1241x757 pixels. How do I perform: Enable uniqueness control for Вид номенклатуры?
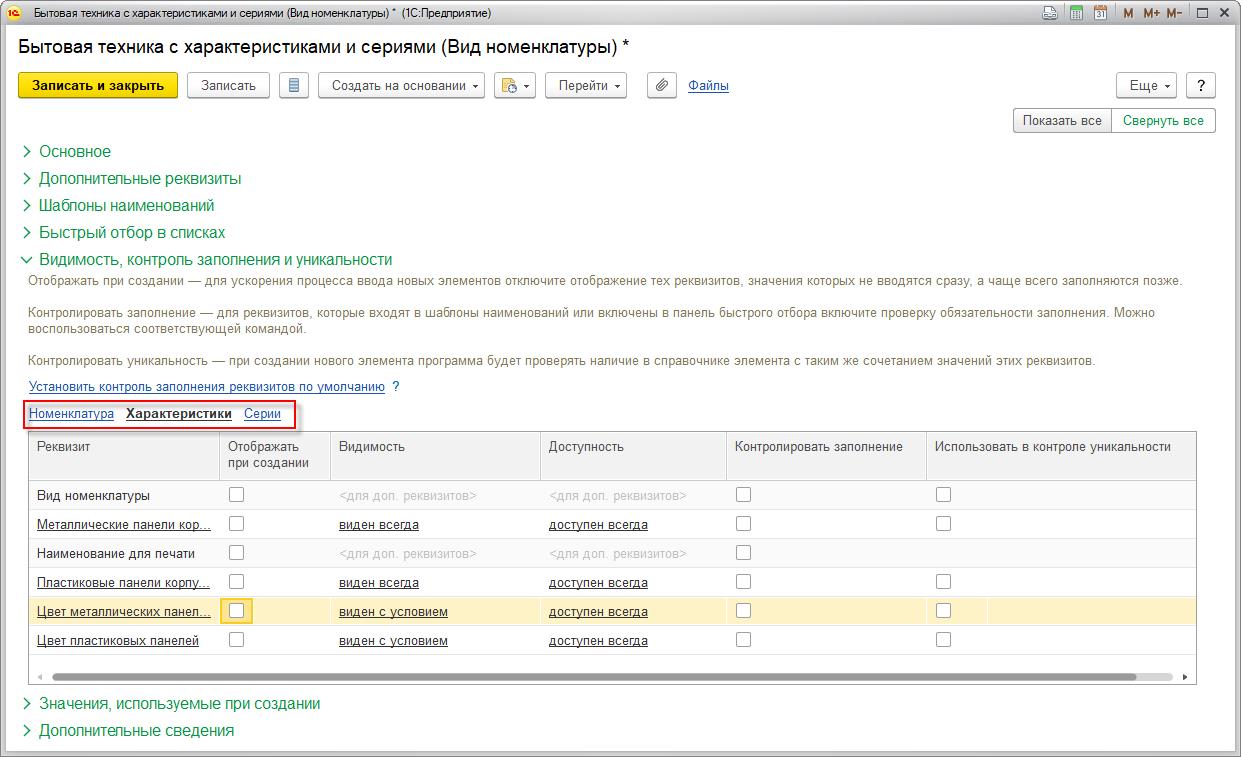click(943, 494)
